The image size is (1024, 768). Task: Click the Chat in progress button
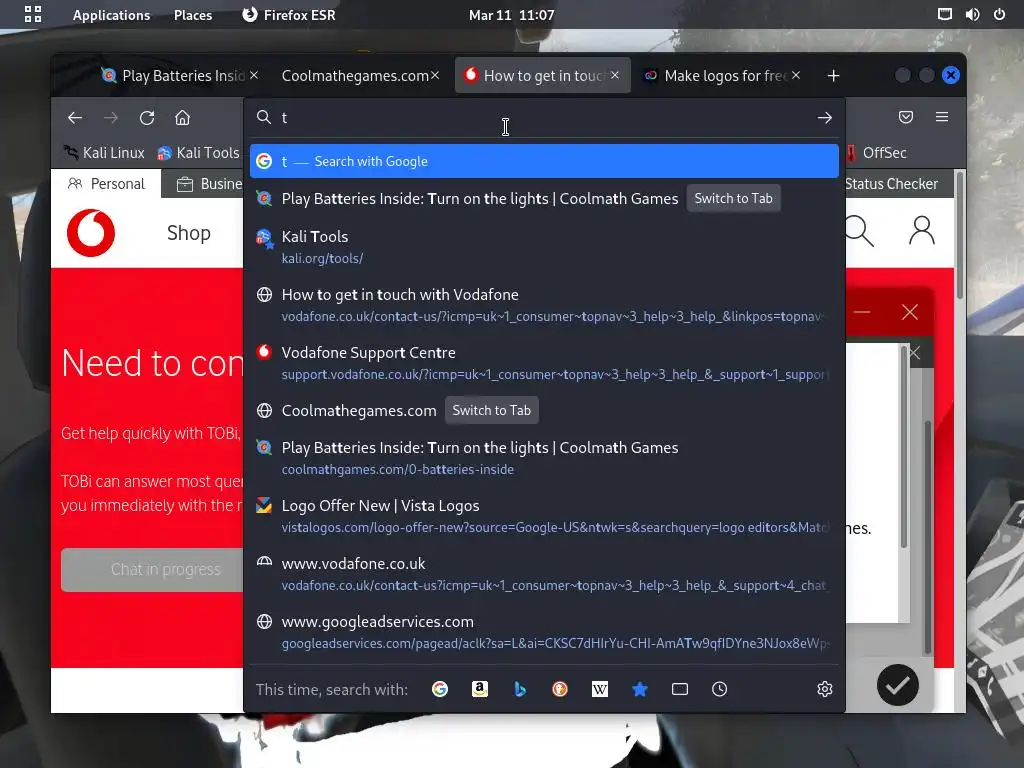152,569
